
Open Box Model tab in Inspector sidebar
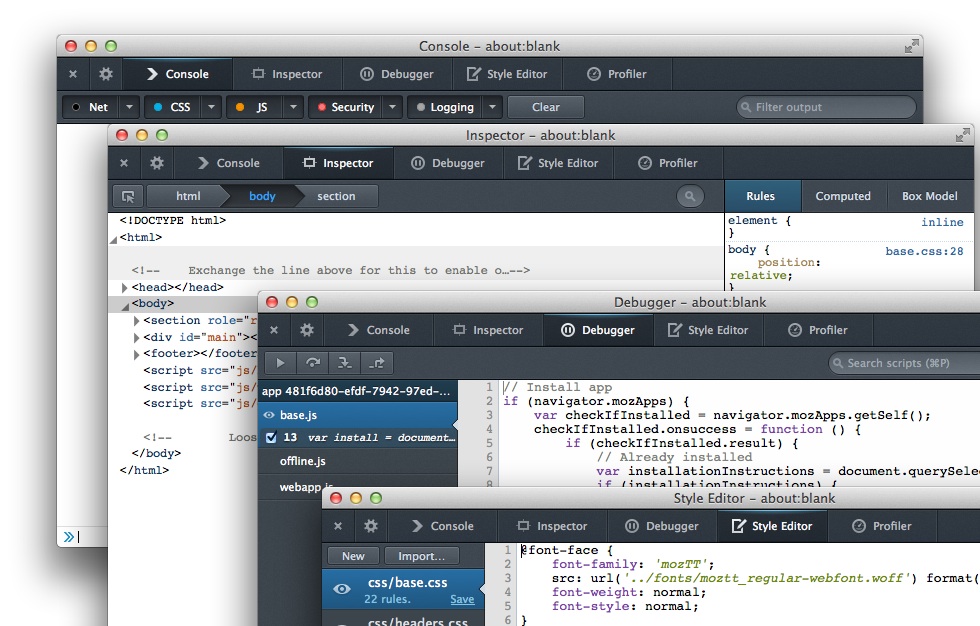click(x=929, y=196)
